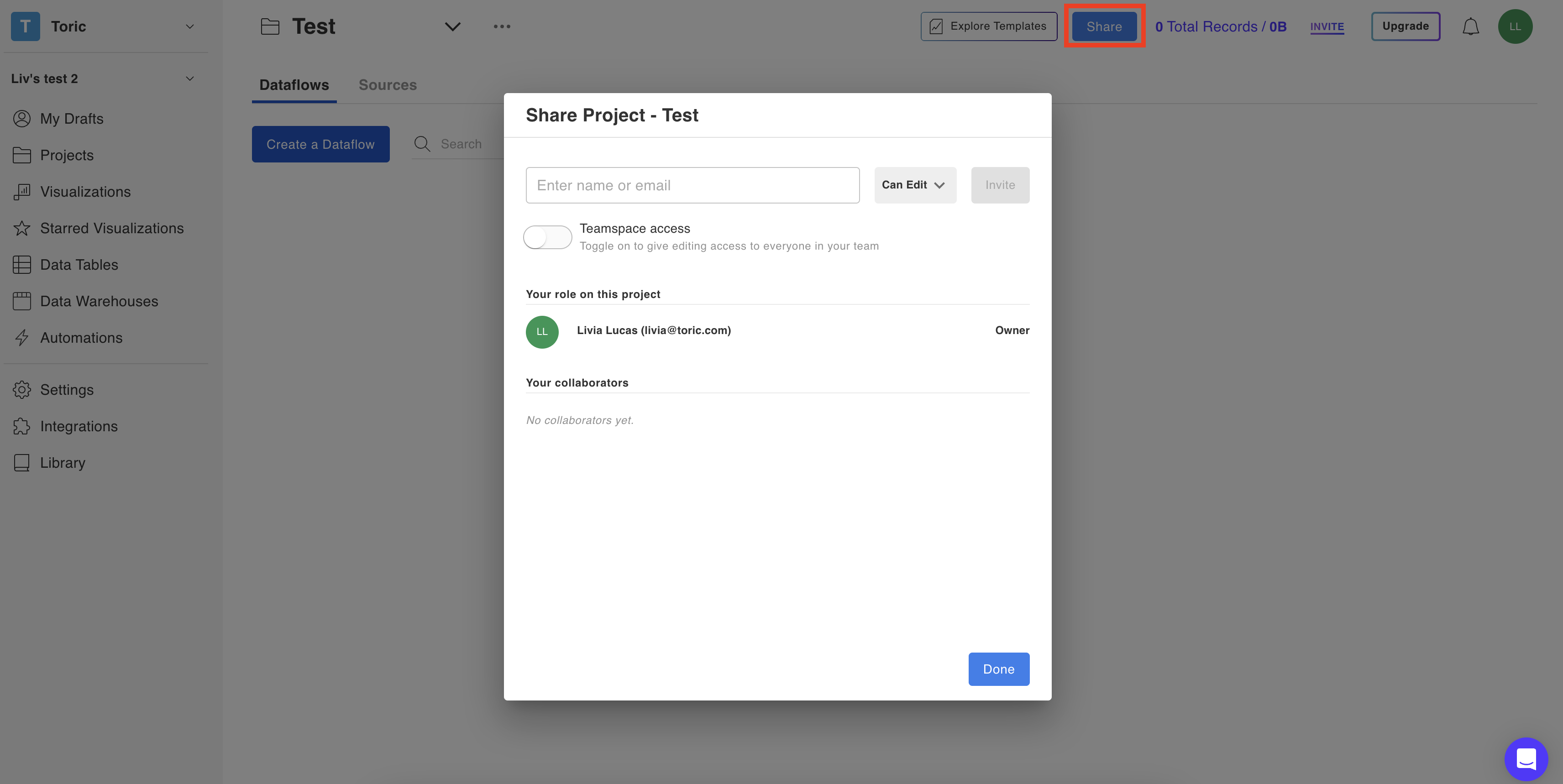
Task: Open the Projects folder icon
Action: coord(22,155)
